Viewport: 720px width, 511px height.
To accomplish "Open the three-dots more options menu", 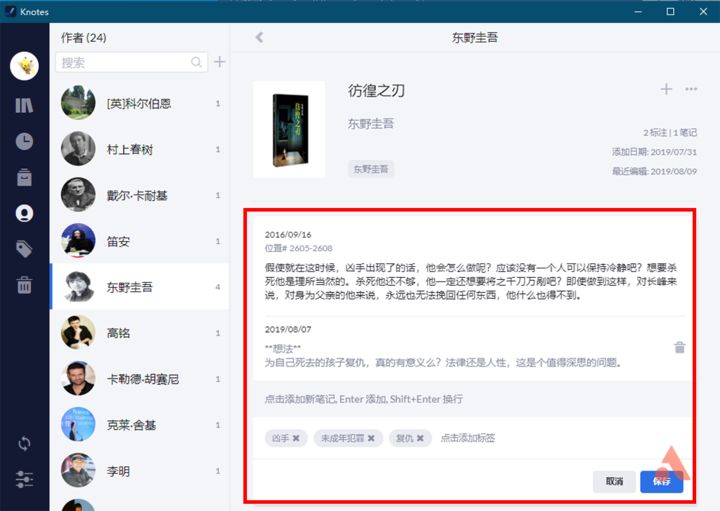I will point(691,89).
